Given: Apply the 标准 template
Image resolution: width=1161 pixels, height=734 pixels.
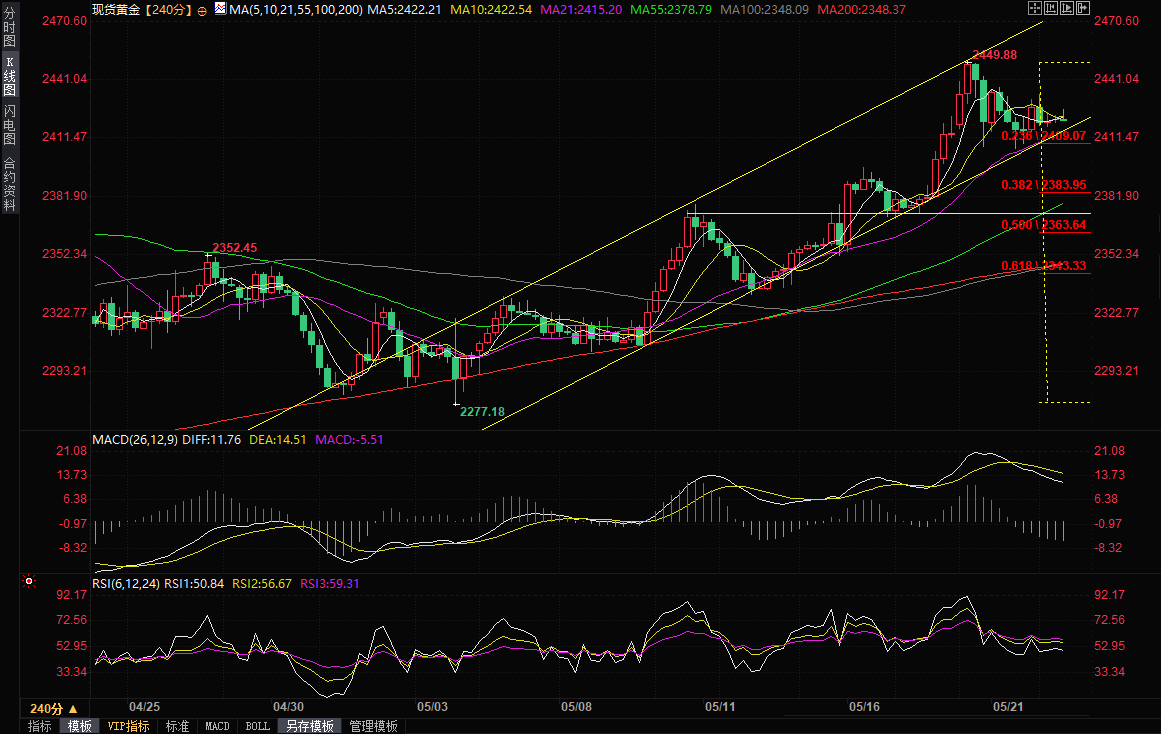Looking at the screenshot, I should pyautogui.click(x=177, y=726).
